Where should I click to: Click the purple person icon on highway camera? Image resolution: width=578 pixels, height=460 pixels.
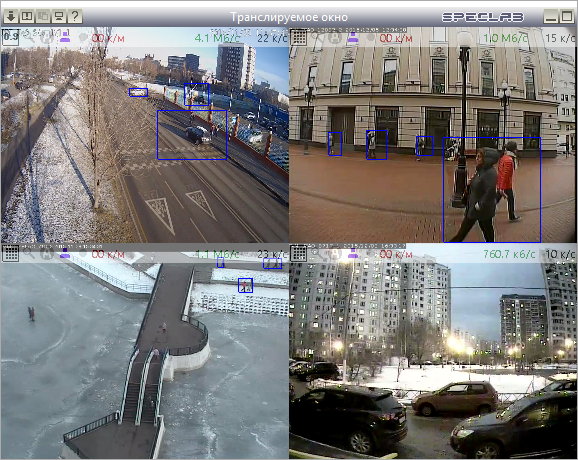65,37
